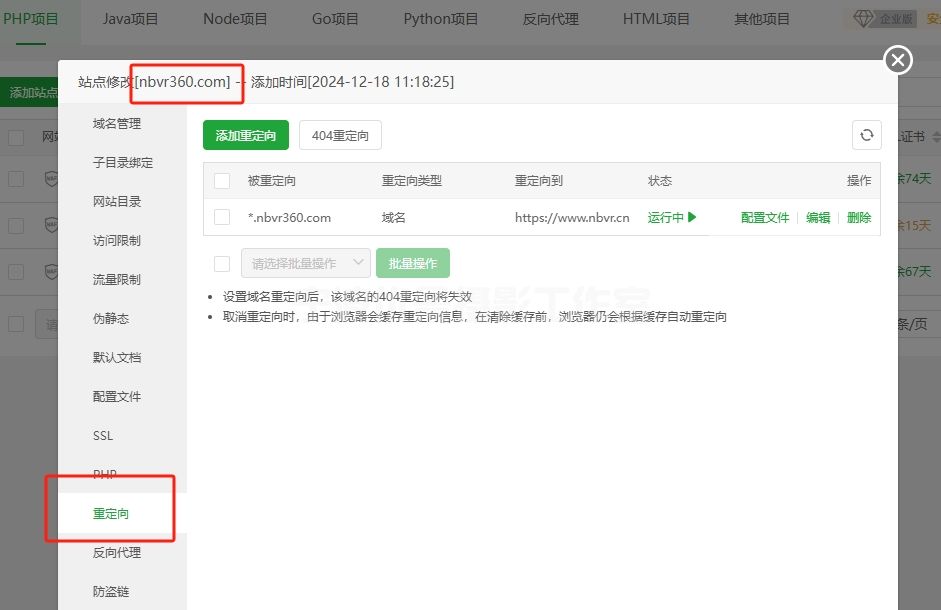Viewport: 941px width, 610px height.
Task: Toggle the checkbox beside batch operation dropdown
Action: pos(222,264)
